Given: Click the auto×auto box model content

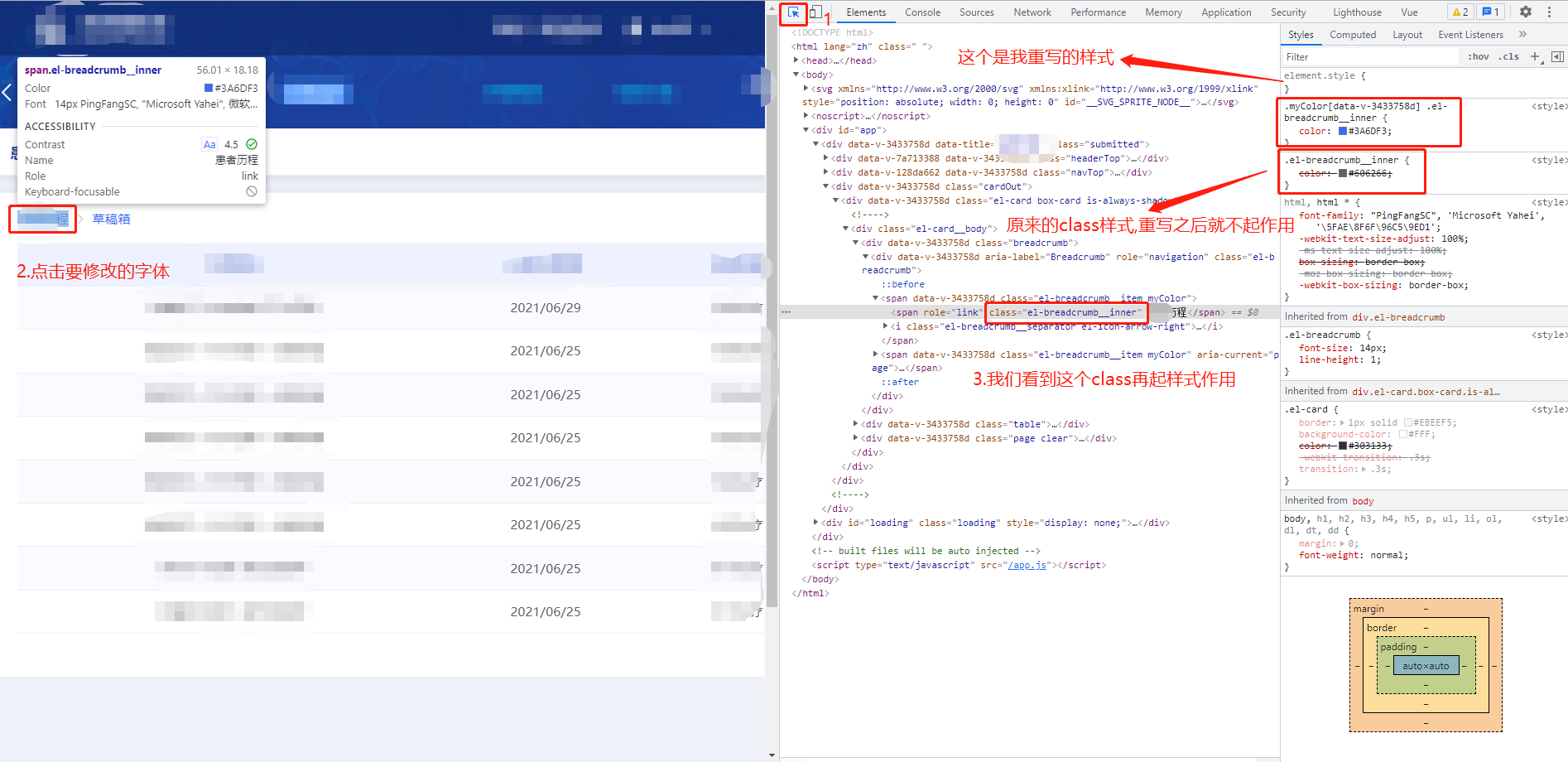Looking at the screenshot, I should 1426,666.
